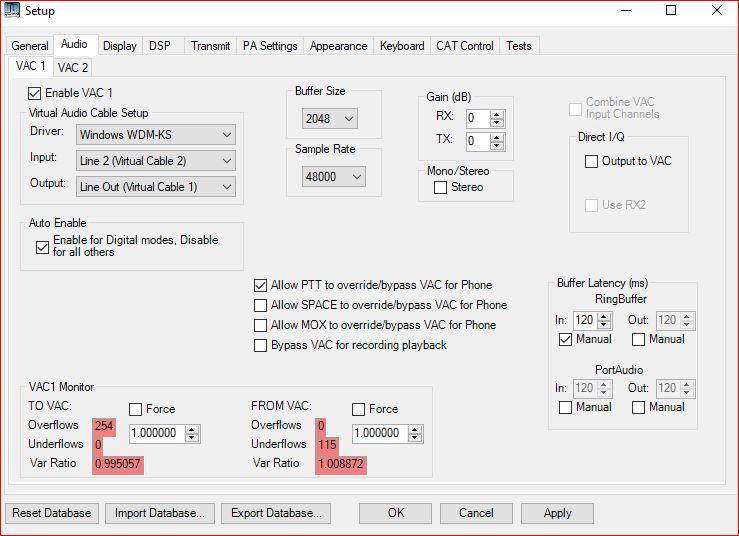Decrease TX gain with down arrow
The width and height of the screenshot is (739, 536).
(498, 146)
